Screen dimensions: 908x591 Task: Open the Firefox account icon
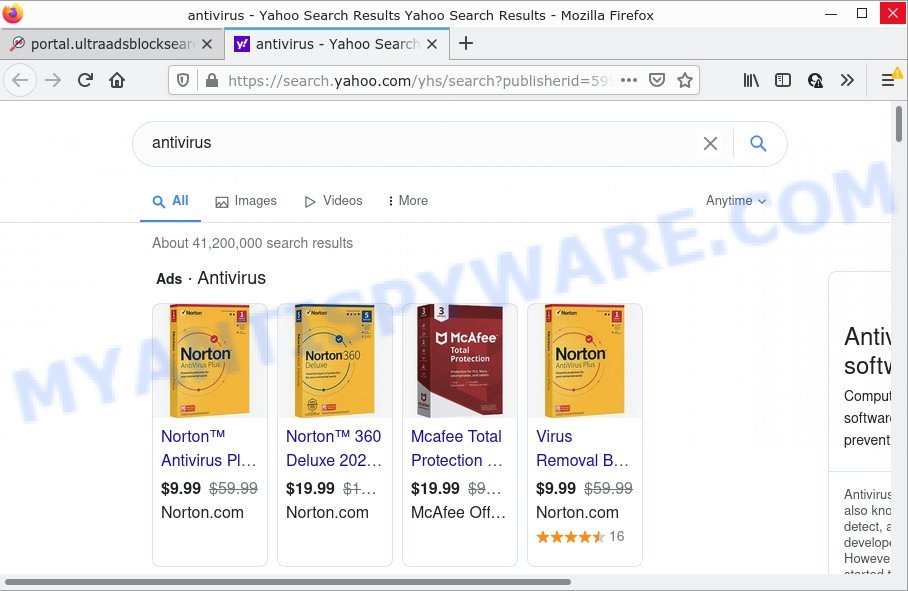(815, 80)
